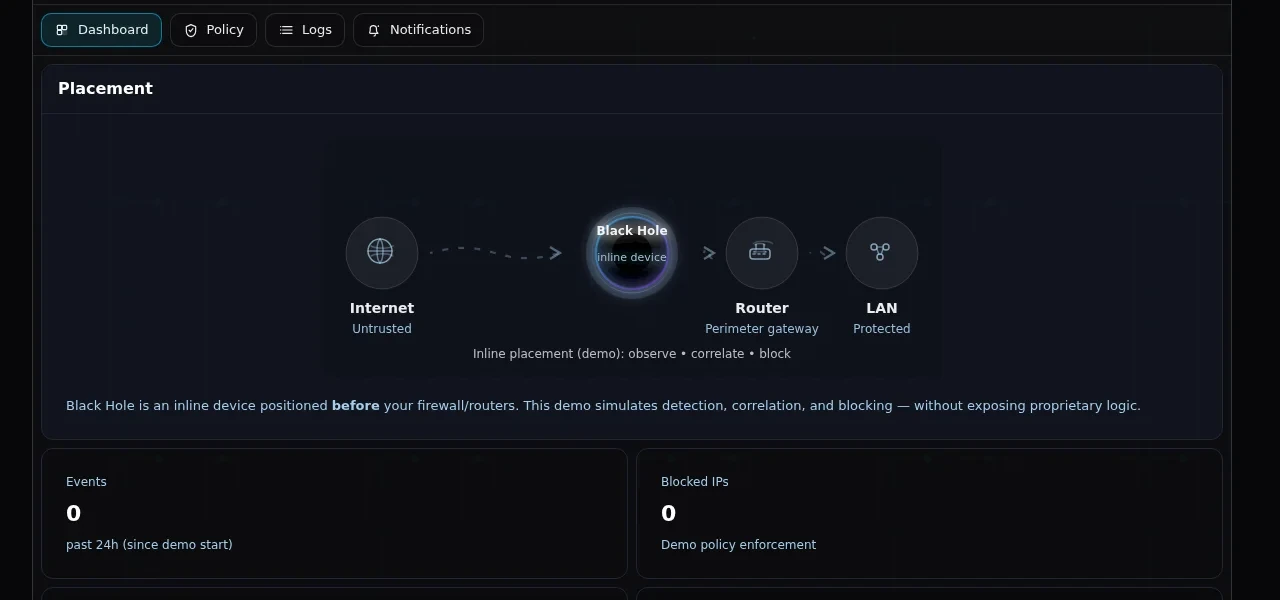Image resolution: width=1280 pixels, height=600 pixels.
Task: Click the Router perimeter gateway icon
Action: (x=761, y=252)
